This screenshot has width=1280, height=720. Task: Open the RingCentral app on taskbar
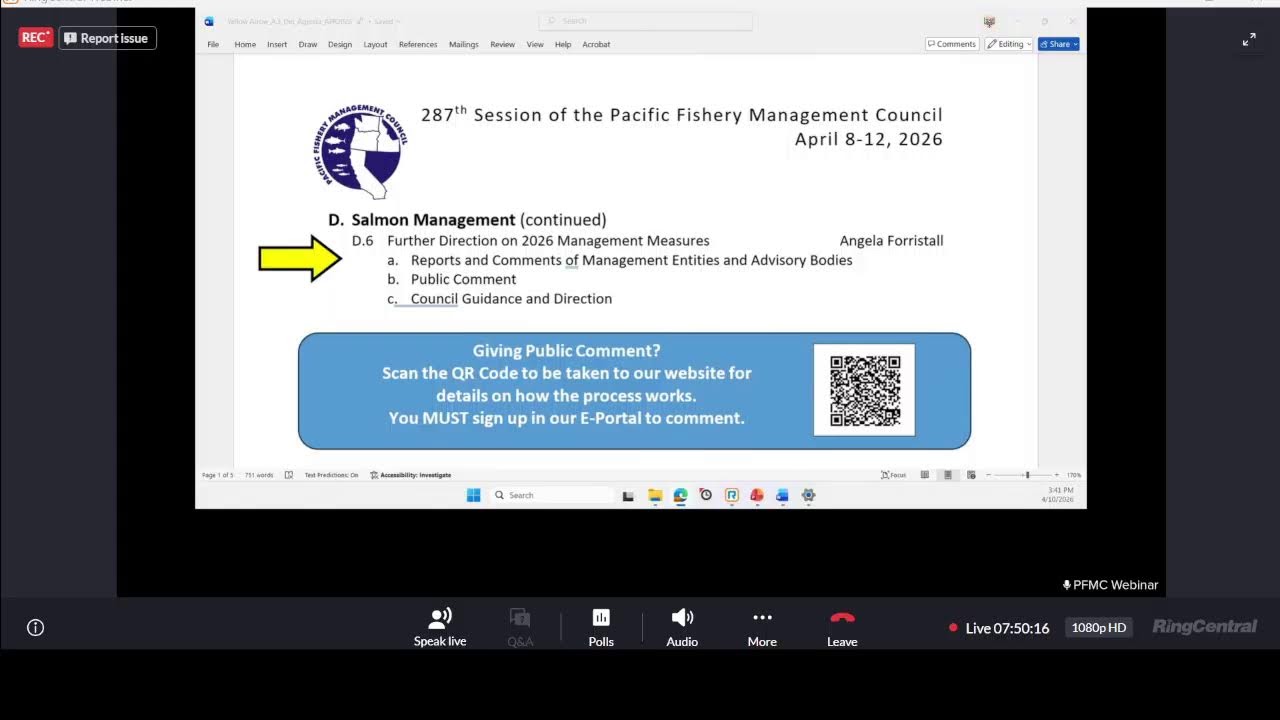pos(732,495)
